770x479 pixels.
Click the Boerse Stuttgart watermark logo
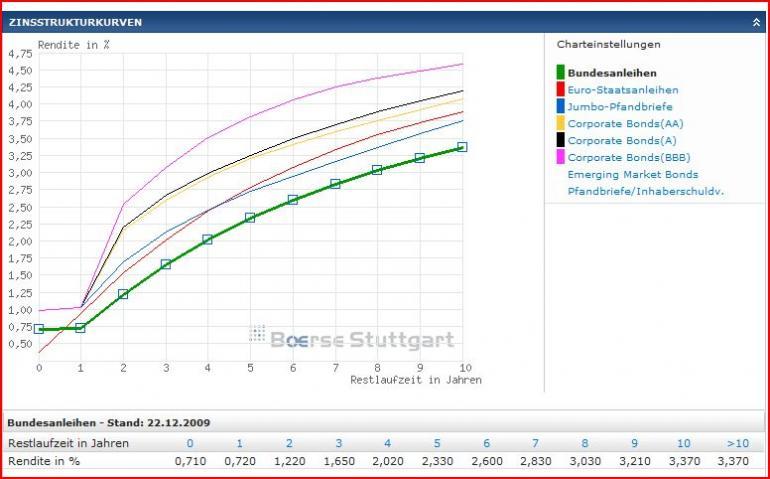coord(352,337)
